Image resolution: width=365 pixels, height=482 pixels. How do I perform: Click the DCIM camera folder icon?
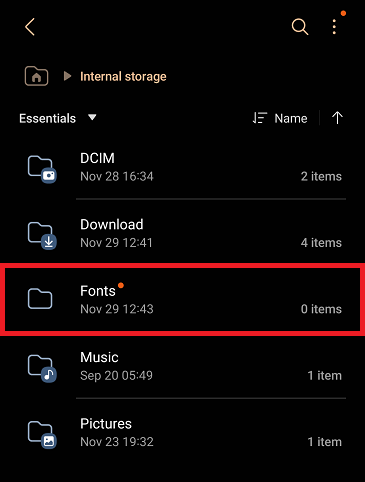[42, 169]
